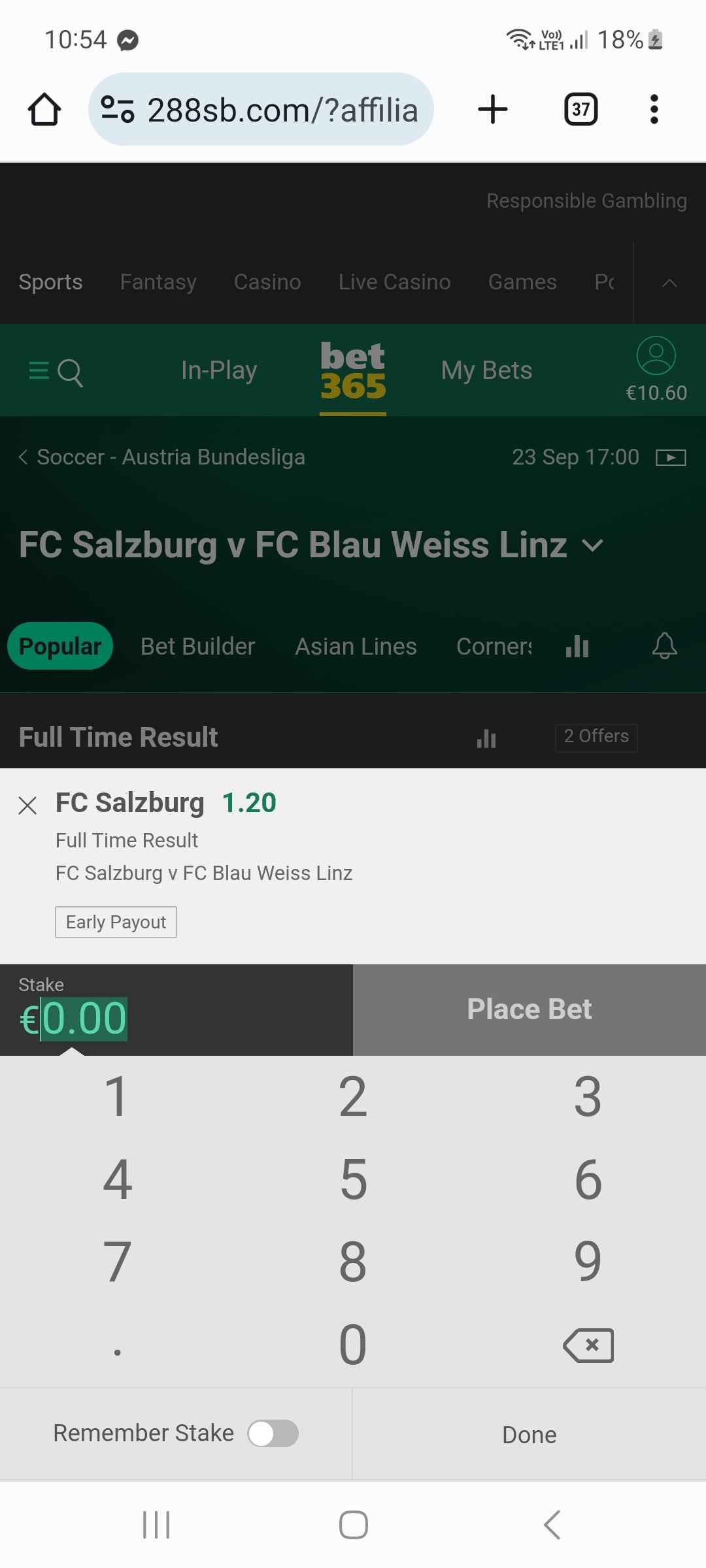The width and height of the screenshot is (706, 1568).
Task: Tap the notification bell icon
Action: (664, 646)
